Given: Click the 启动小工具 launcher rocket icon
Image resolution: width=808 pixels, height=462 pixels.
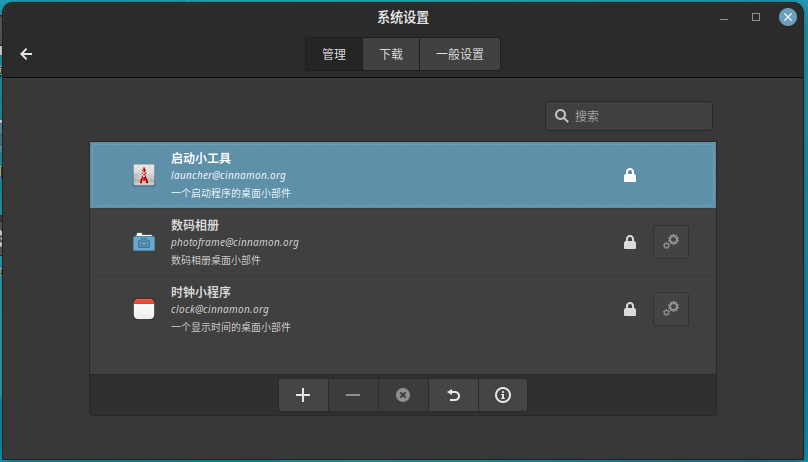Looking at the screenshot, I should [144, 175].
